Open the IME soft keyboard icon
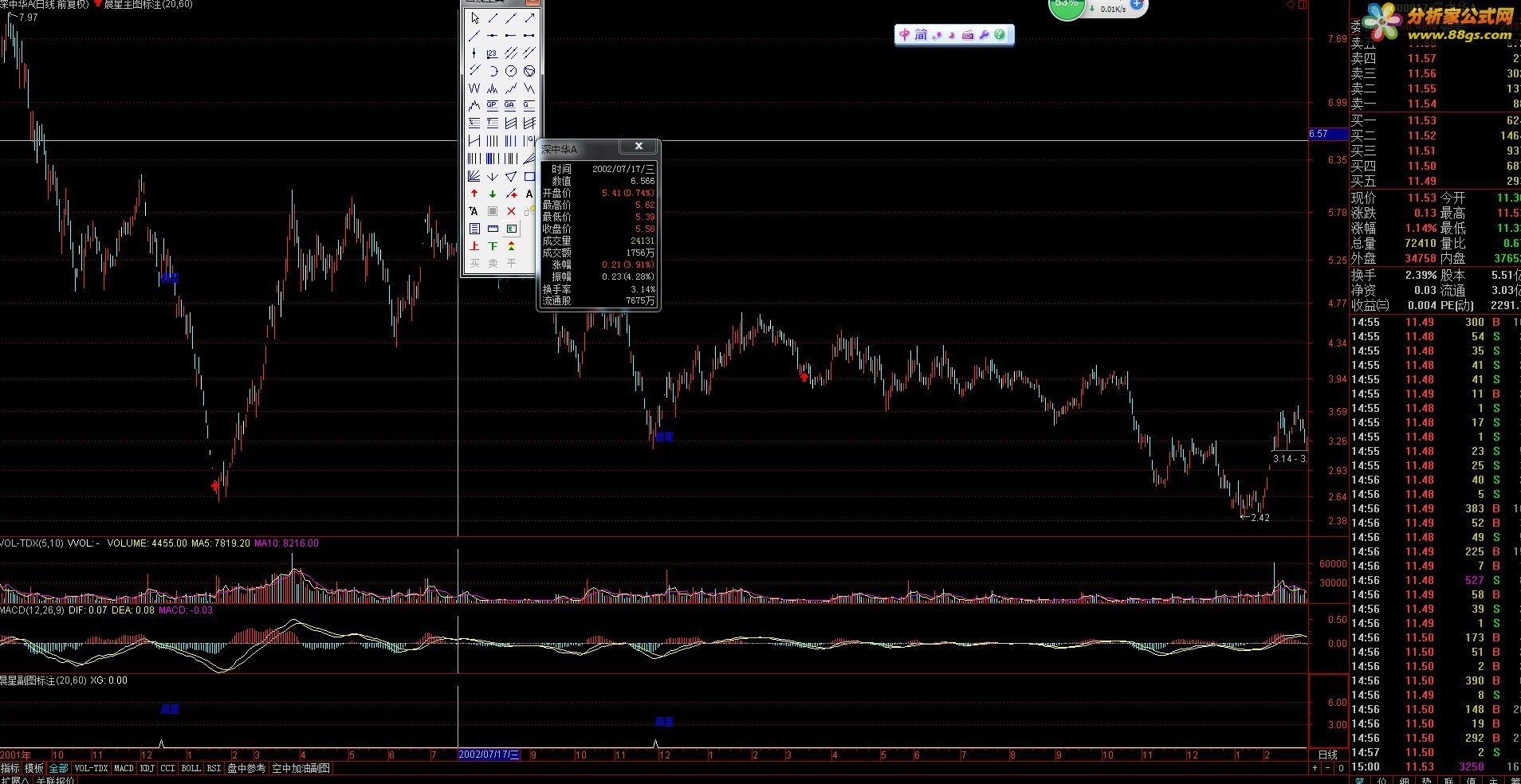The image size is (1521, 784). click(x=968, y=34)
